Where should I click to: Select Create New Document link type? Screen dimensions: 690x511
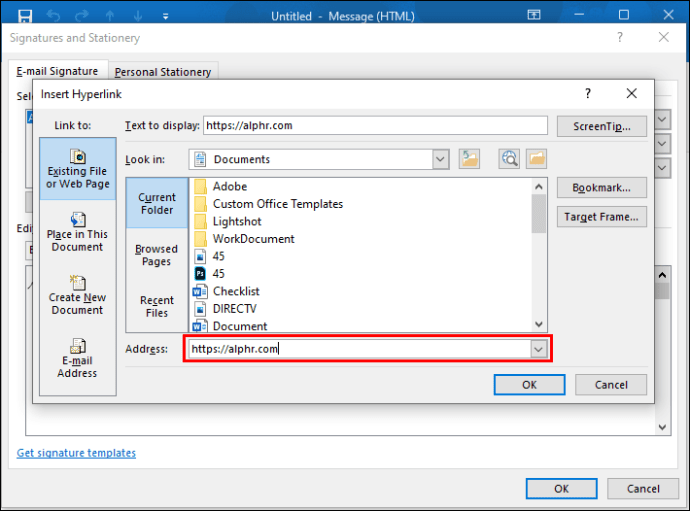pyautogui.click(x=77, y=295)
